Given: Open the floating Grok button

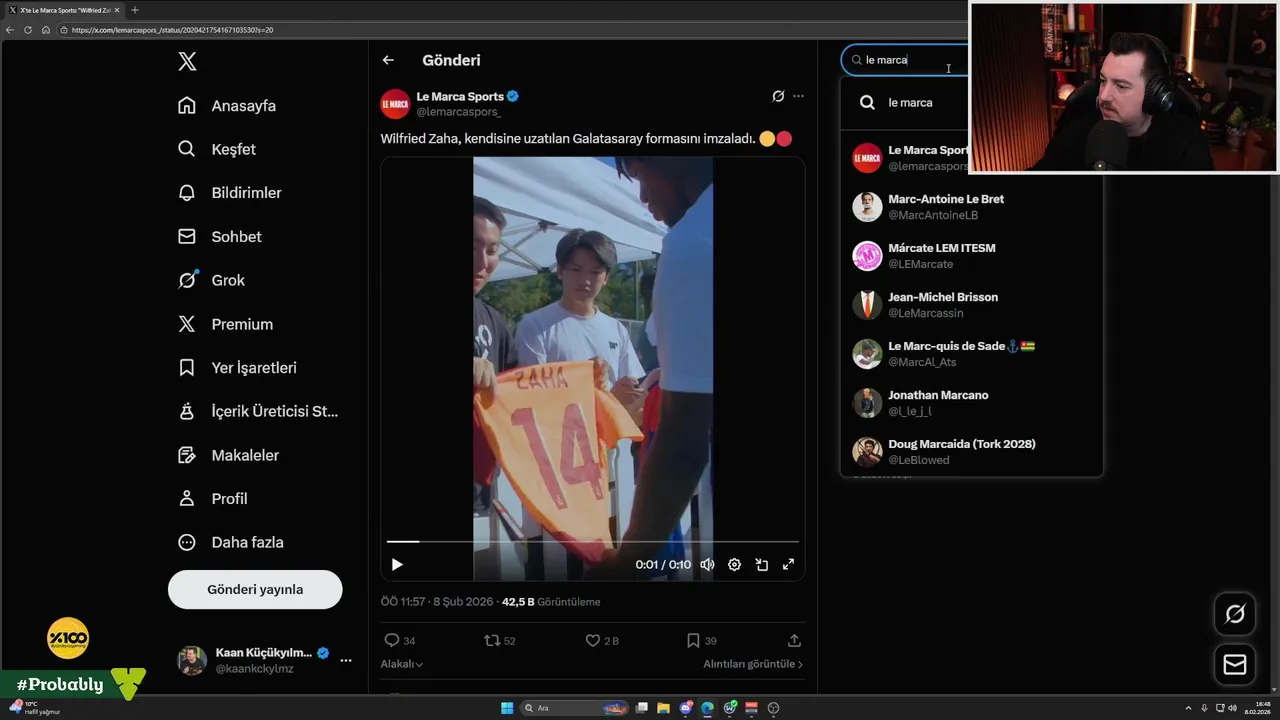Looking at the screenshot, I should [x=1235, y=614].
